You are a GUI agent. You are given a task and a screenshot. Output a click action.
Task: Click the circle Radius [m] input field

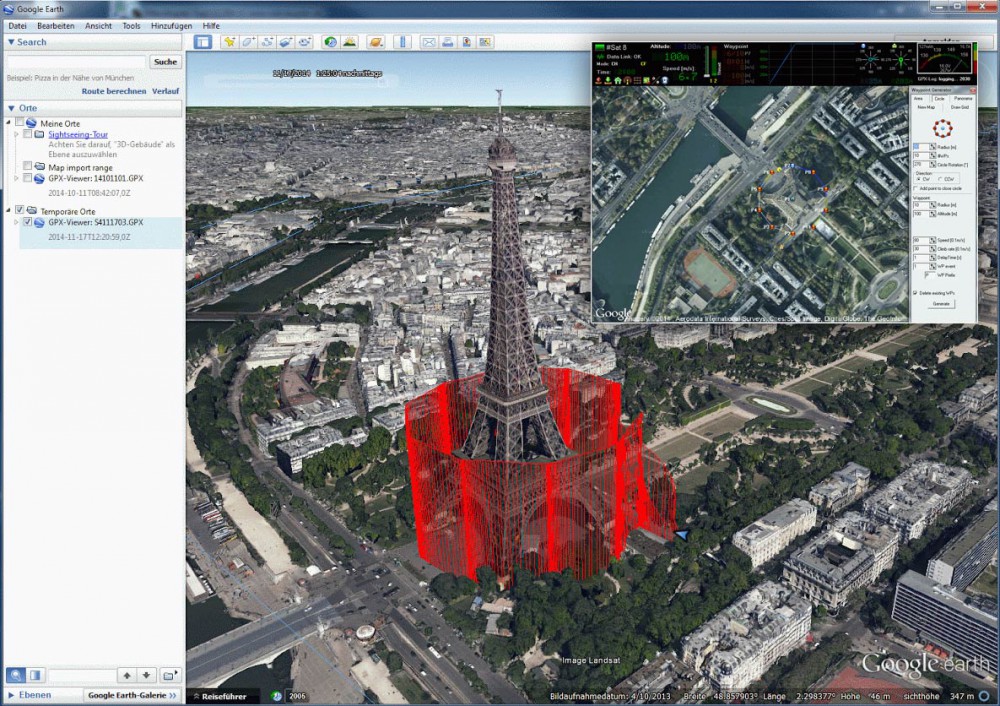tap(920, 147)
